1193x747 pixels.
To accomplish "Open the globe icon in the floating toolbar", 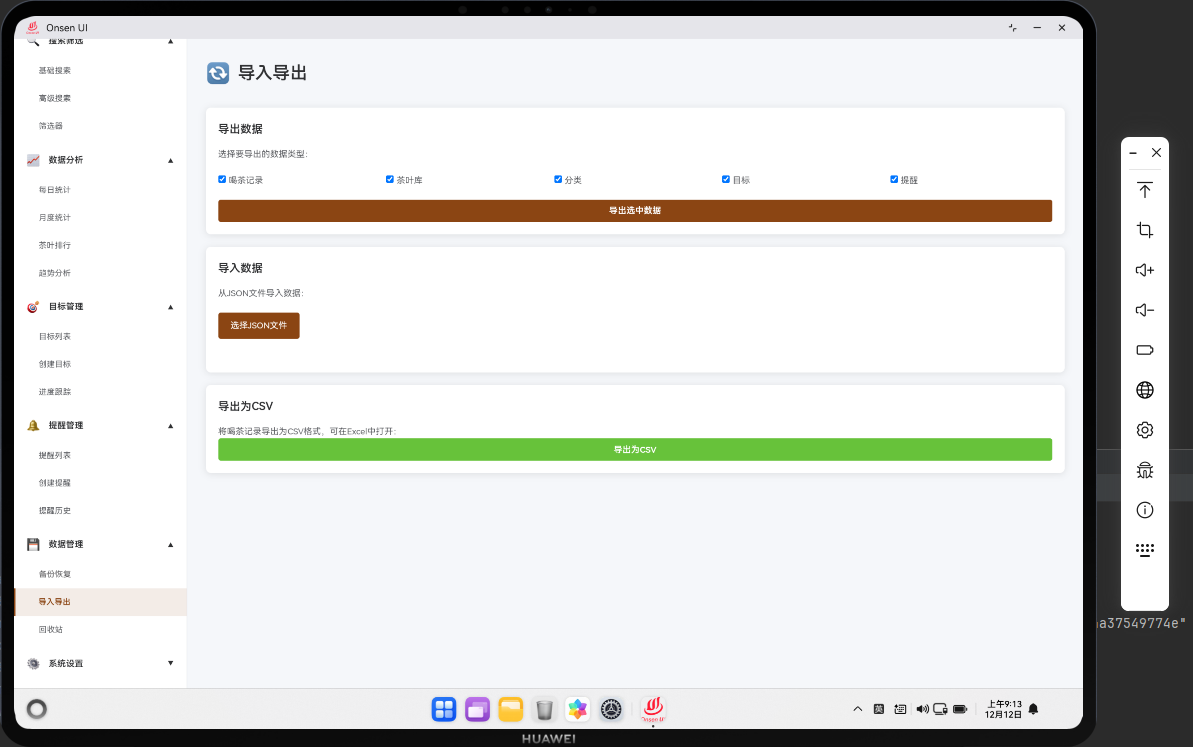I will point(1144,390).
